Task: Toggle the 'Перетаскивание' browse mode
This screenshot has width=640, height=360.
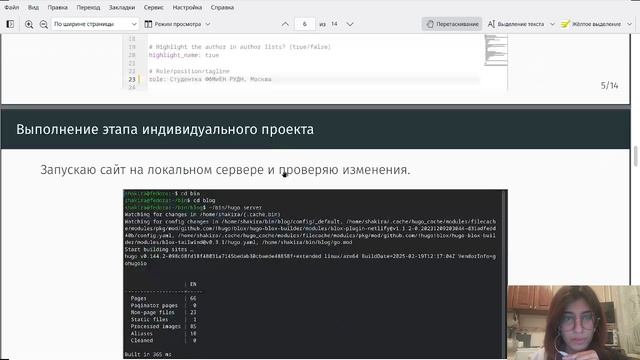Action: tap(452, 24)
